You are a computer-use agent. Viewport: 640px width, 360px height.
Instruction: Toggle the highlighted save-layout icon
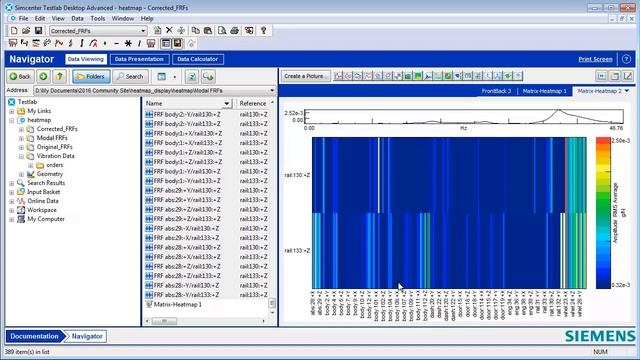(x=178, y=43)
